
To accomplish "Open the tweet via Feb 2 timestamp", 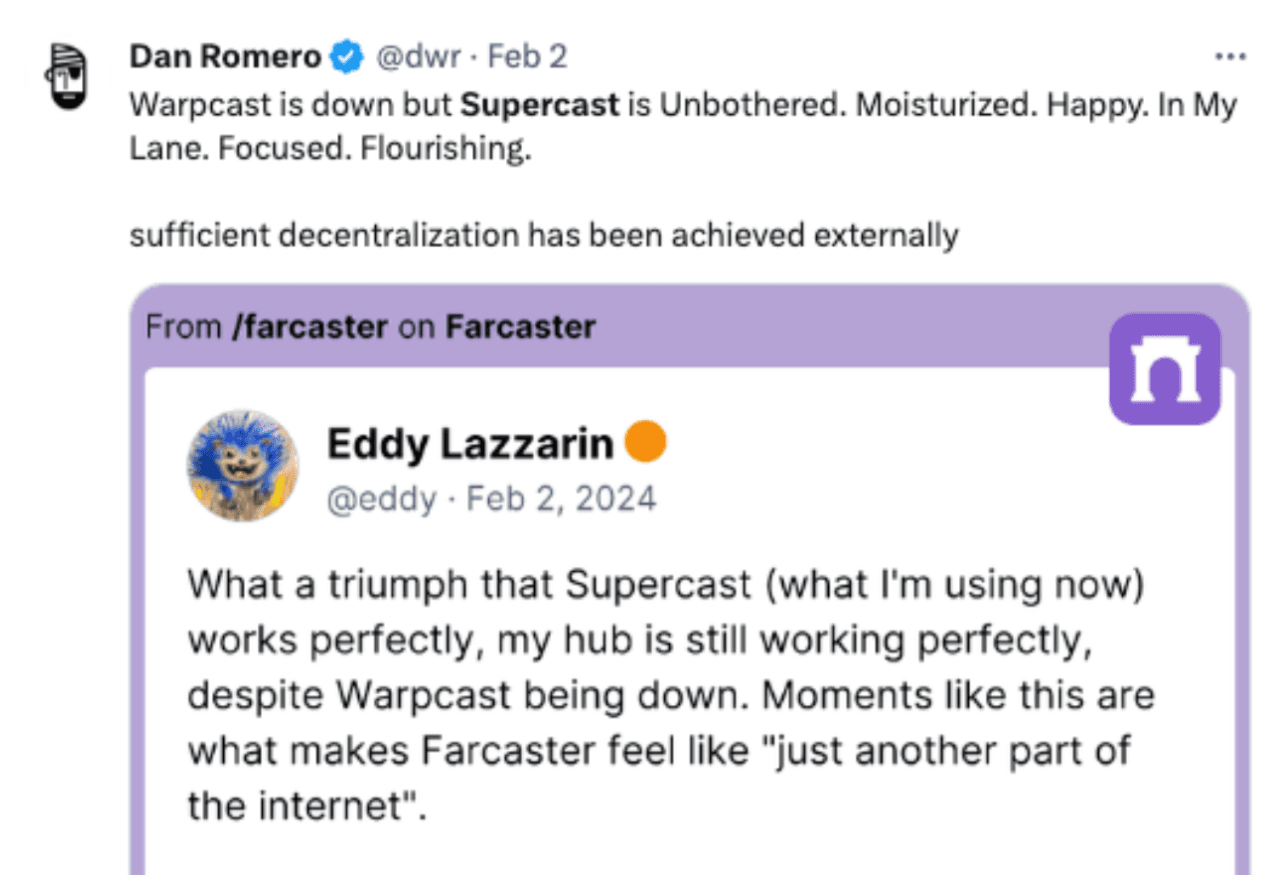I will coord(527,57).
